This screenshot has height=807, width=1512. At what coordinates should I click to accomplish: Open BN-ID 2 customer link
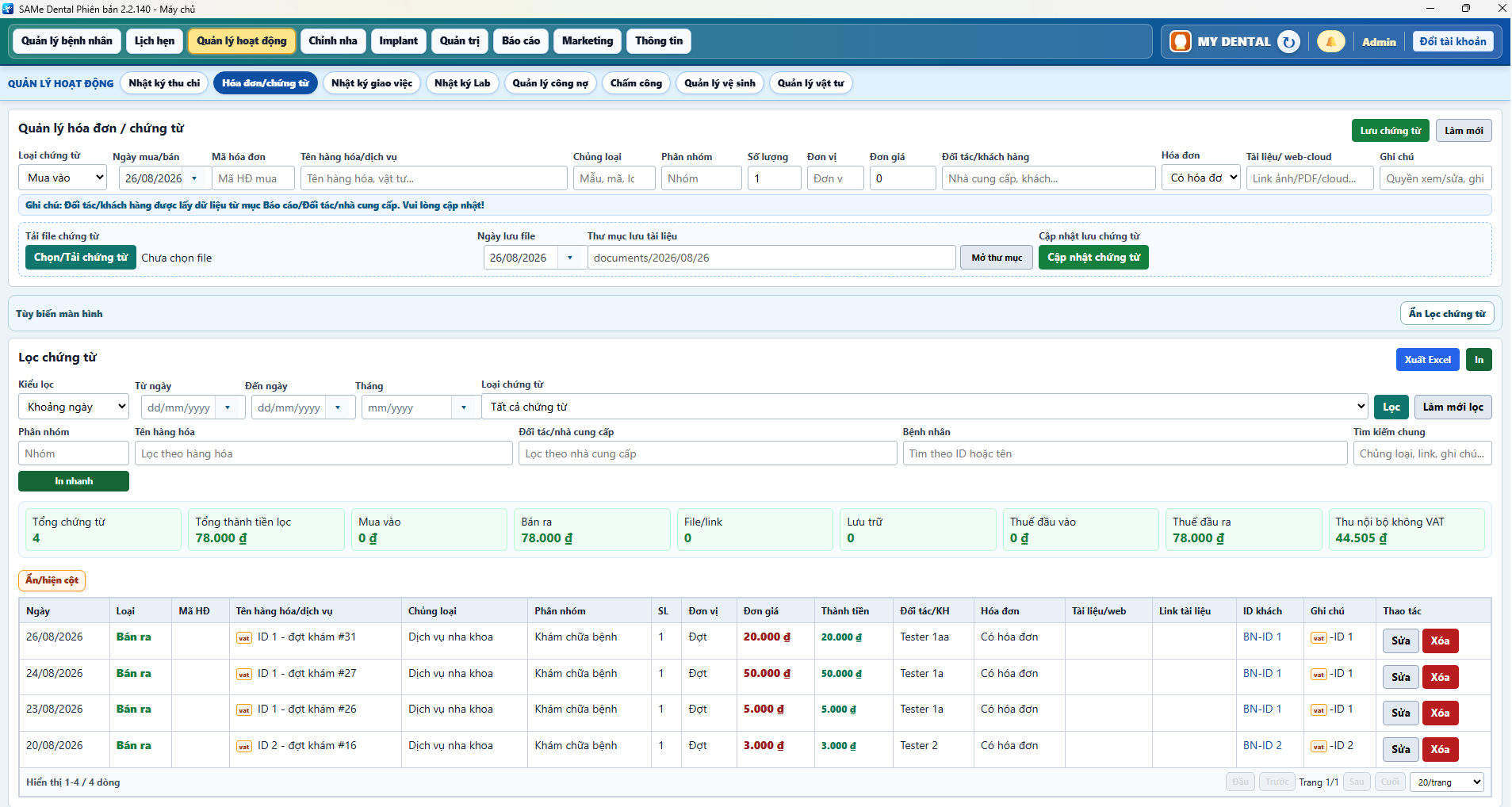[1262, 746]
